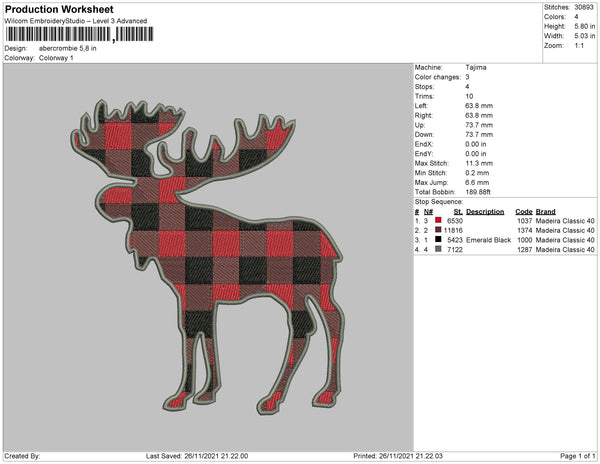
Task: Click the design name 'abercrombie 5,8 in'
Action: (68, 49)
